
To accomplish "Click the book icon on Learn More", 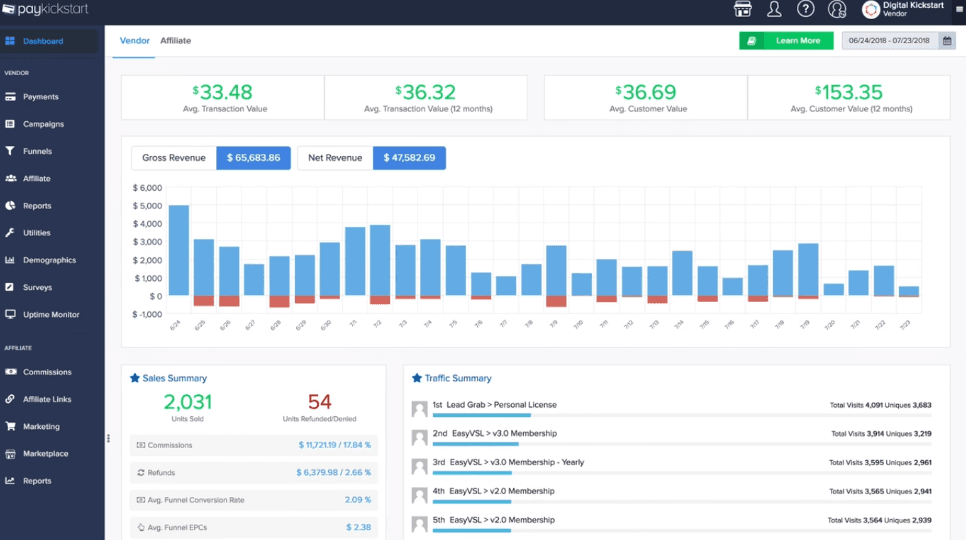I will tap(752, 41).
